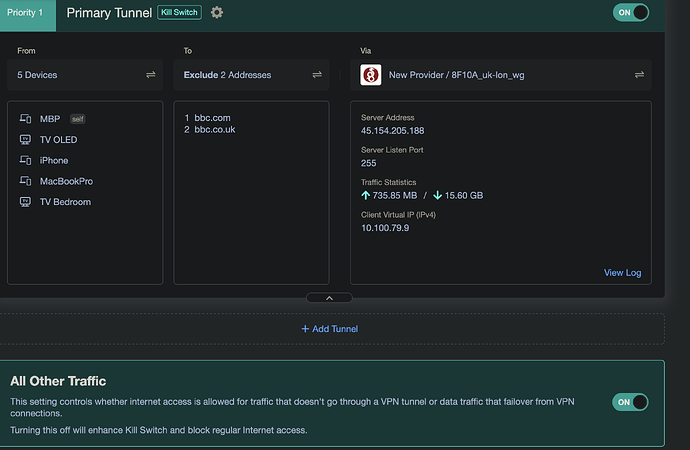Click Add Tunnel button
Screen dimensions: 690x450
tap(330, 329)
